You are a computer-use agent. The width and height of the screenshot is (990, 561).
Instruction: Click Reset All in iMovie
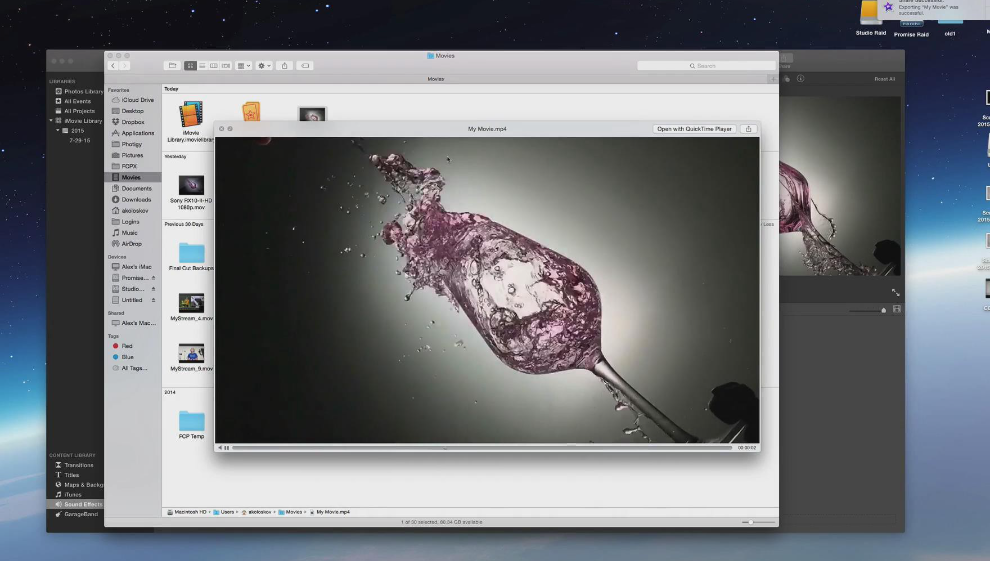pos(884,79)
